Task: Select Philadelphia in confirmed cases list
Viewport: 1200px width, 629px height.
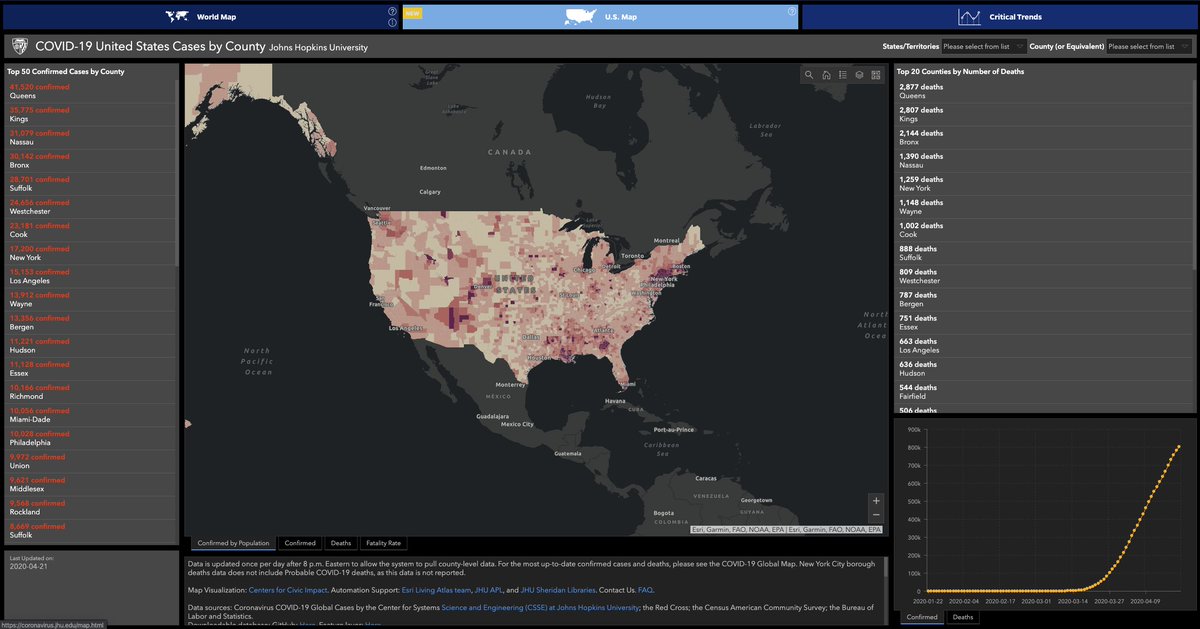Action: [x=90, y=438]
